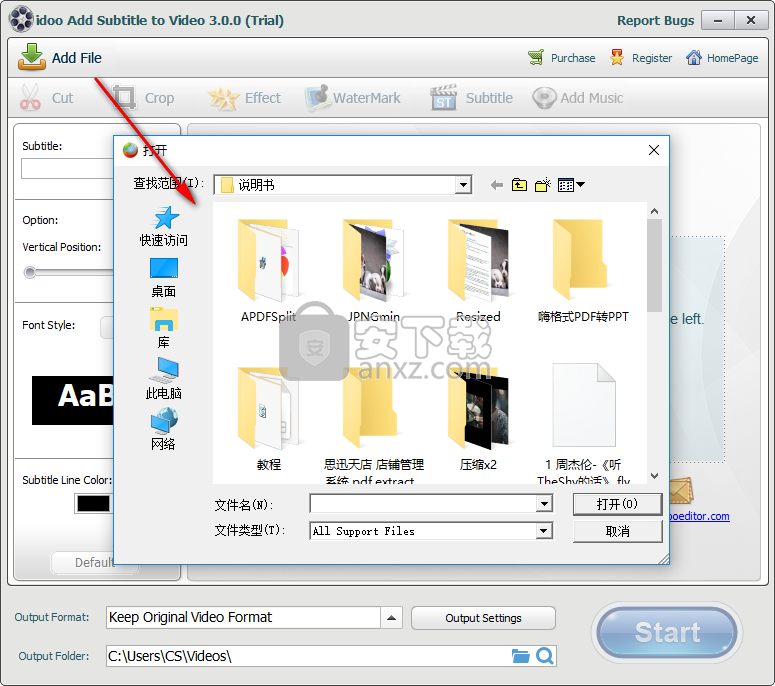Go to HomePage house icon
Screen dimensions: 775x686
click(694, 58)
